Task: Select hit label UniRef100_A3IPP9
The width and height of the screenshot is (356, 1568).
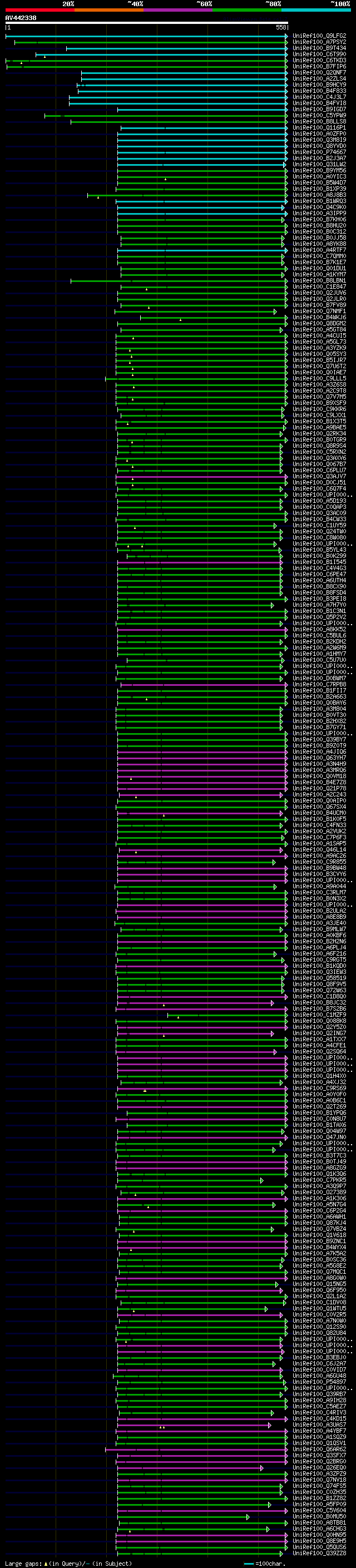Action: pyautogui.click(x=319, y=213)
